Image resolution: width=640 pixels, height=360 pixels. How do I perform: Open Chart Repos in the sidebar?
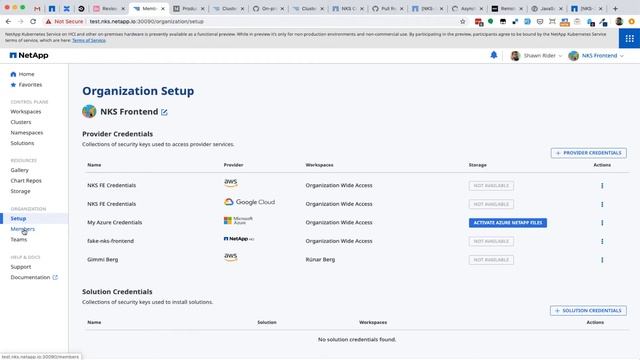coord(26,180)
